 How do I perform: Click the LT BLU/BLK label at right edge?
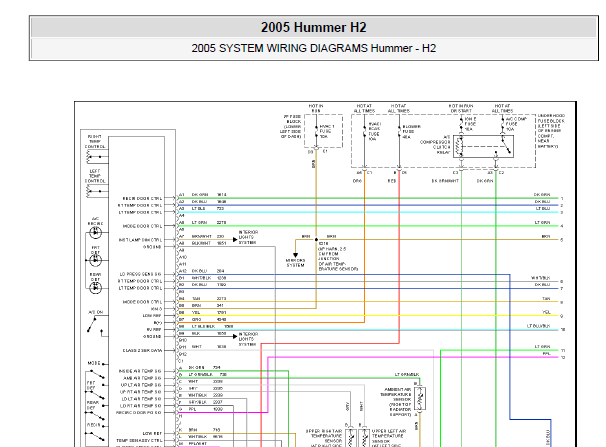(538, 326)
